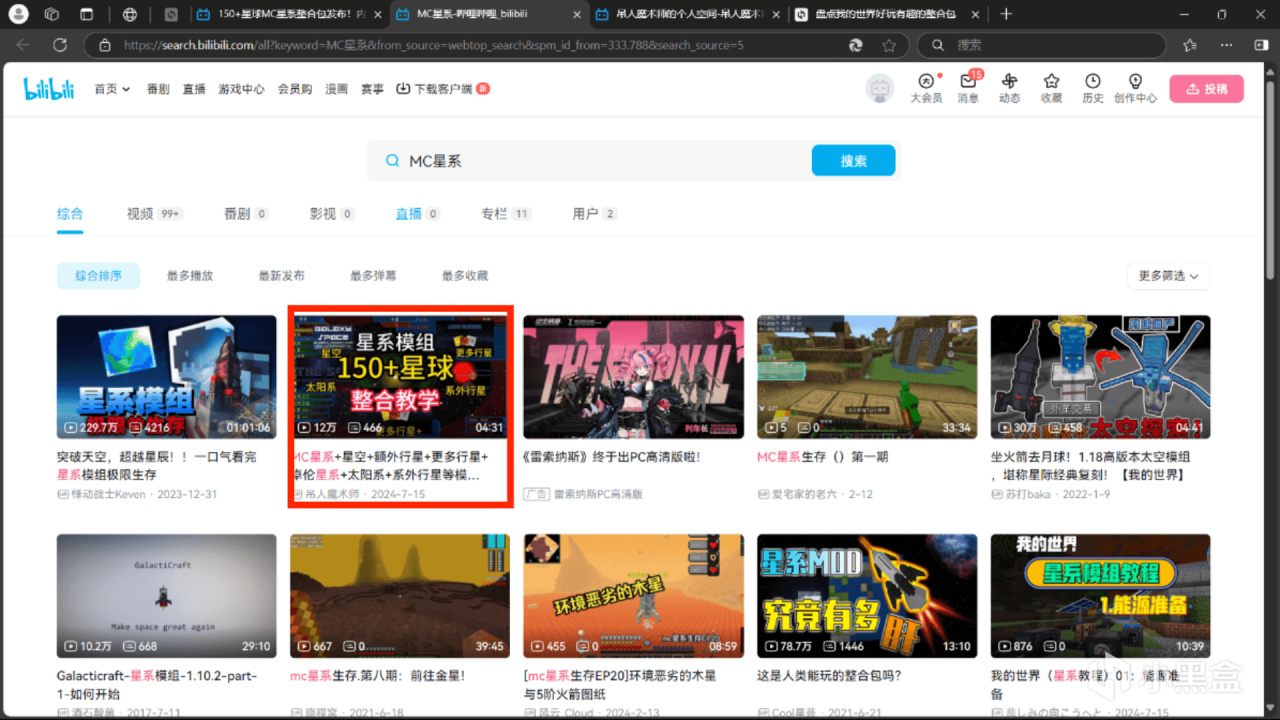Switch to the 视频 tab
Screen dimensions: 1280x720
tap(154, 214)
